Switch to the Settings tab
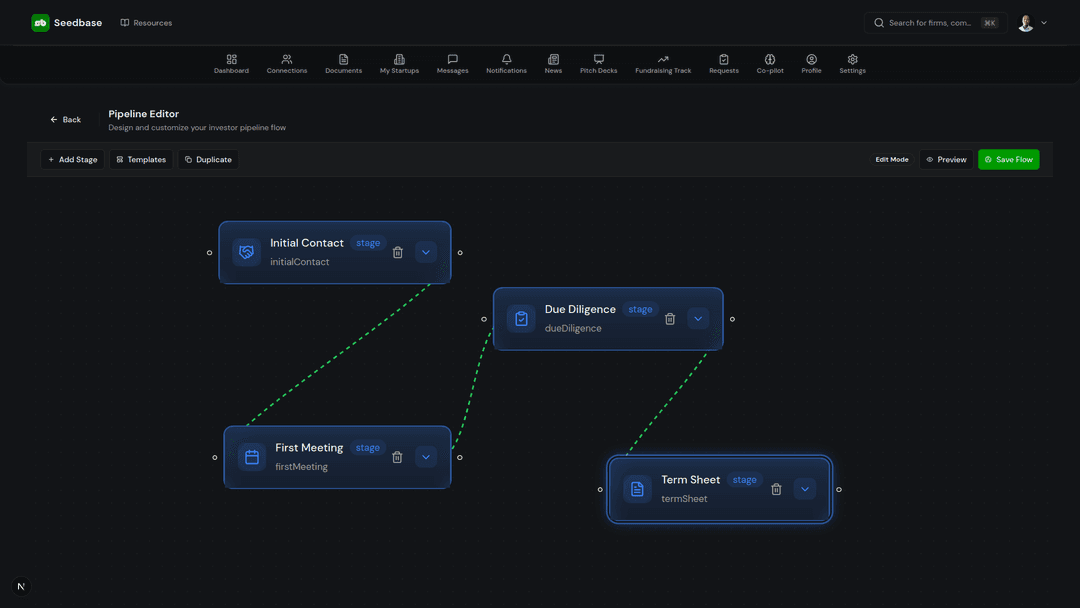The height and width of the screenshot is (608, 1080). pos(852,63)
